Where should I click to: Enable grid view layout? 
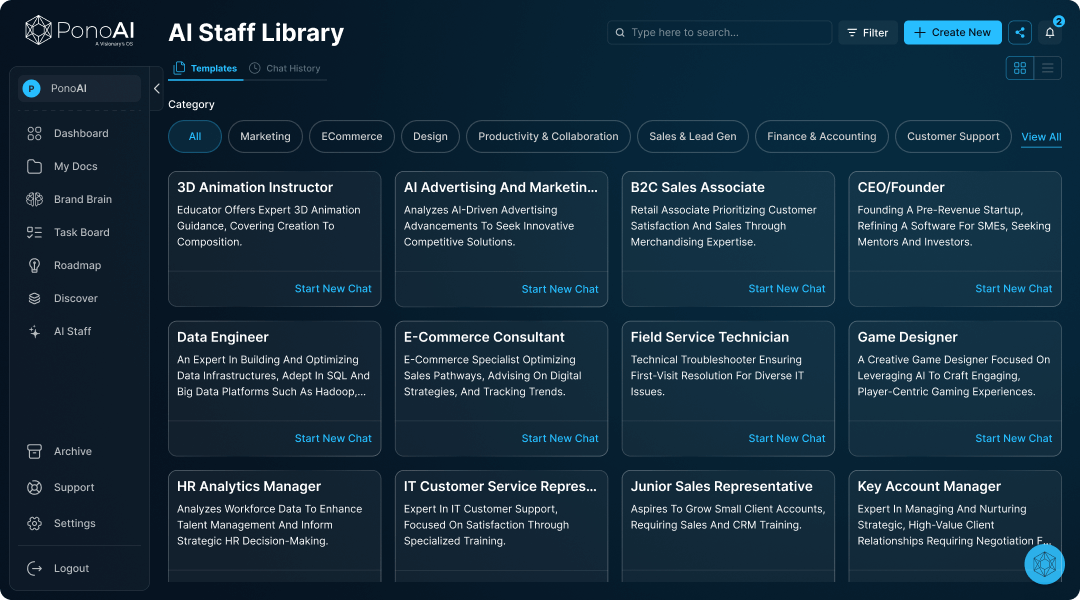point(1020,67)
